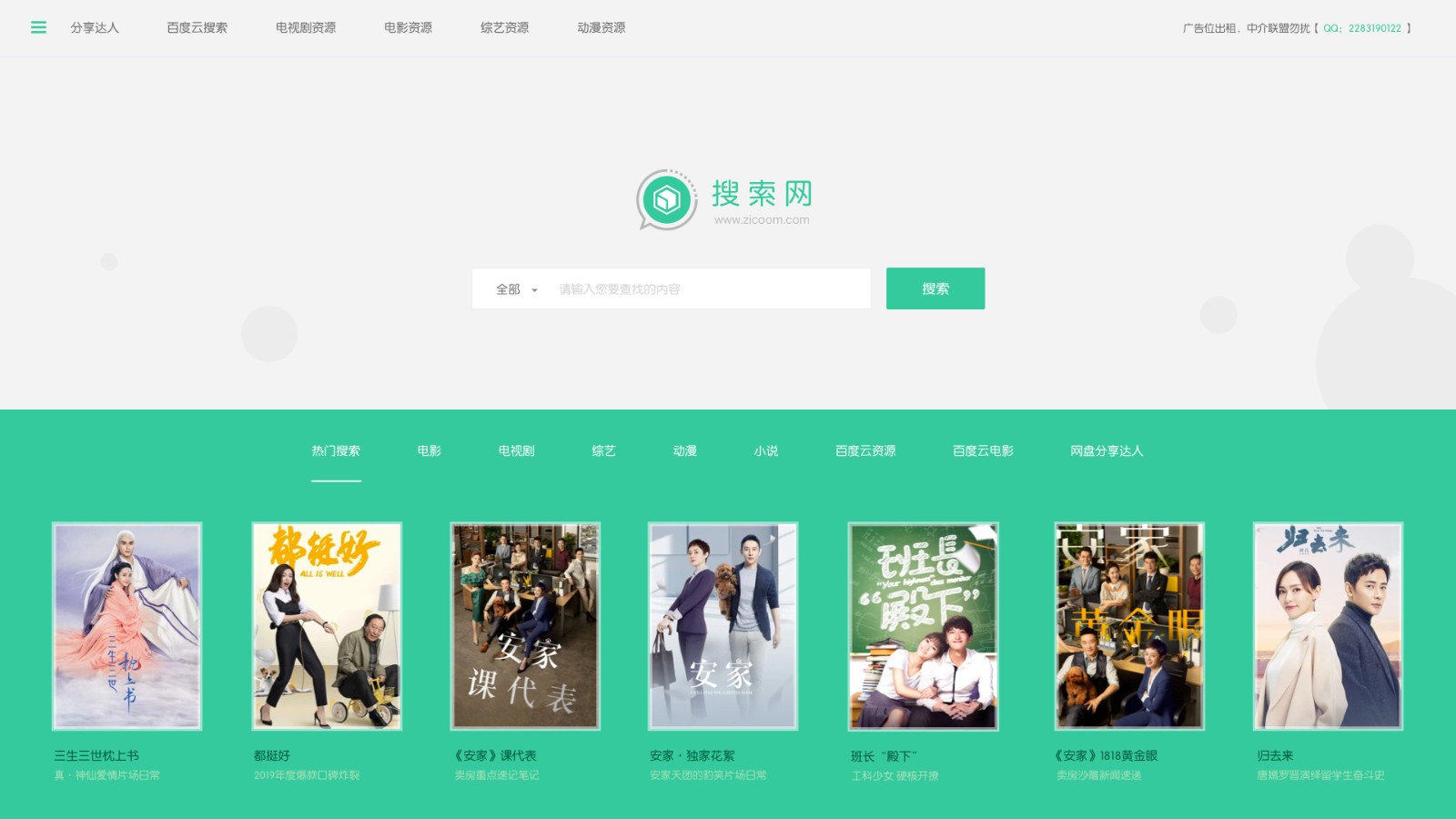Click the QQ number 2283190122 link
1456x819 pixels.
(x=1374, y=28)
